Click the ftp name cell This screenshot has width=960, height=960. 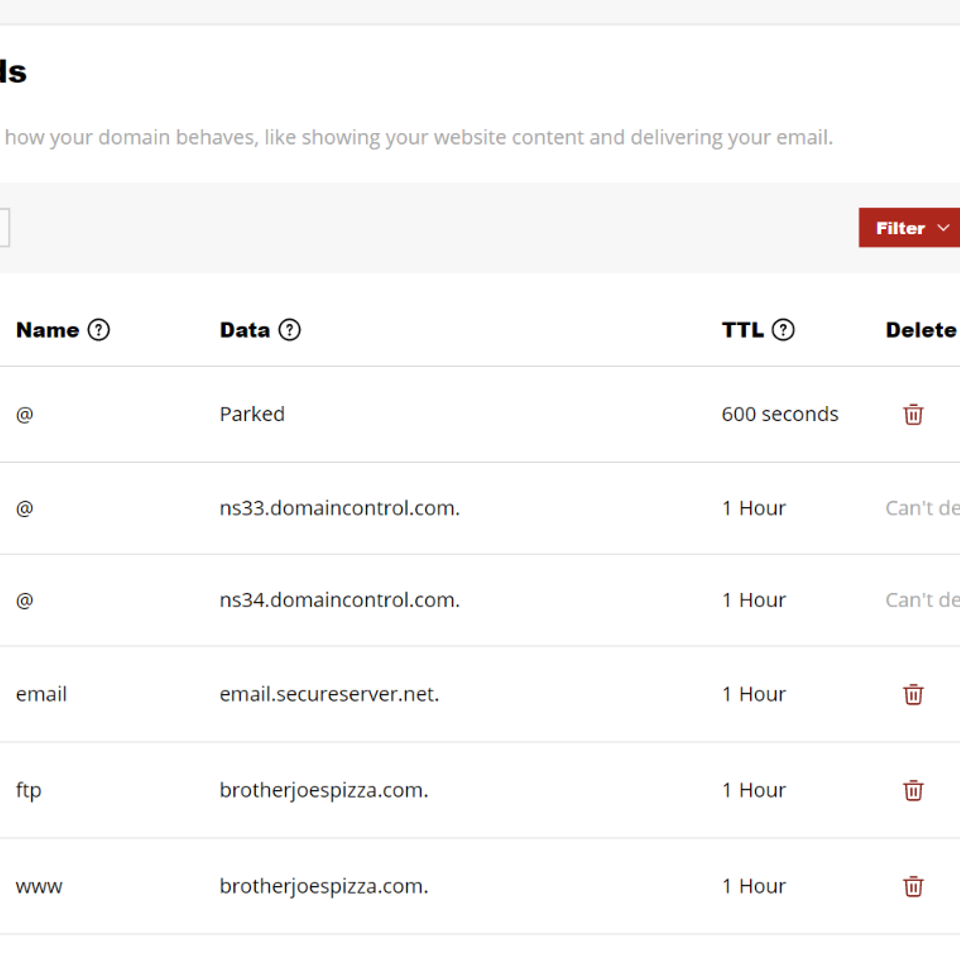point(28,790)
